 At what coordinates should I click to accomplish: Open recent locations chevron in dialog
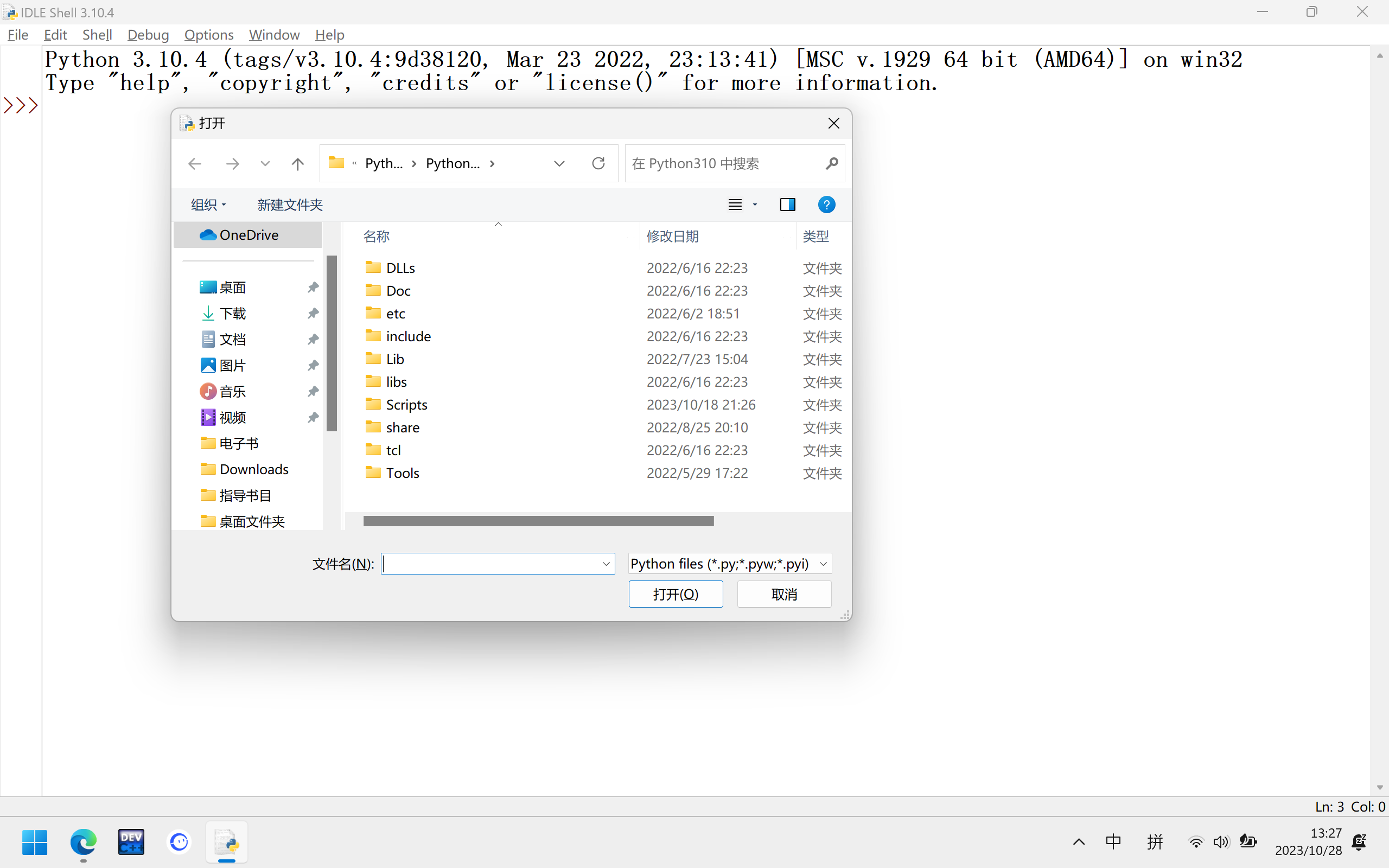point(265,164)
